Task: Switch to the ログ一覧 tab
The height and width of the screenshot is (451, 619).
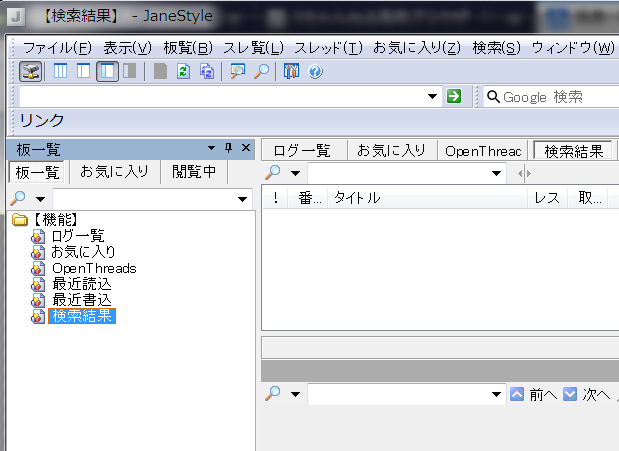Action: tap(302, 151)
